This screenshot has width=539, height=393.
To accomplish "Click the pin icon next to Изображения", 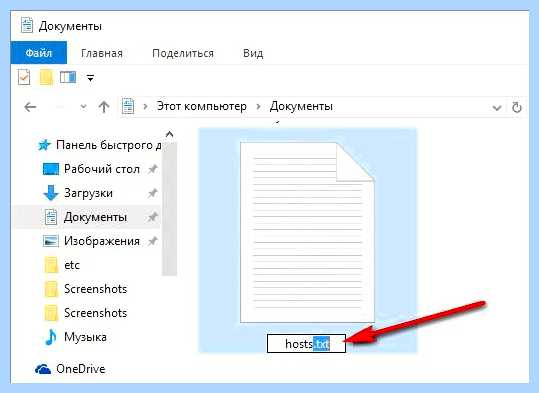I will [153, 241].
